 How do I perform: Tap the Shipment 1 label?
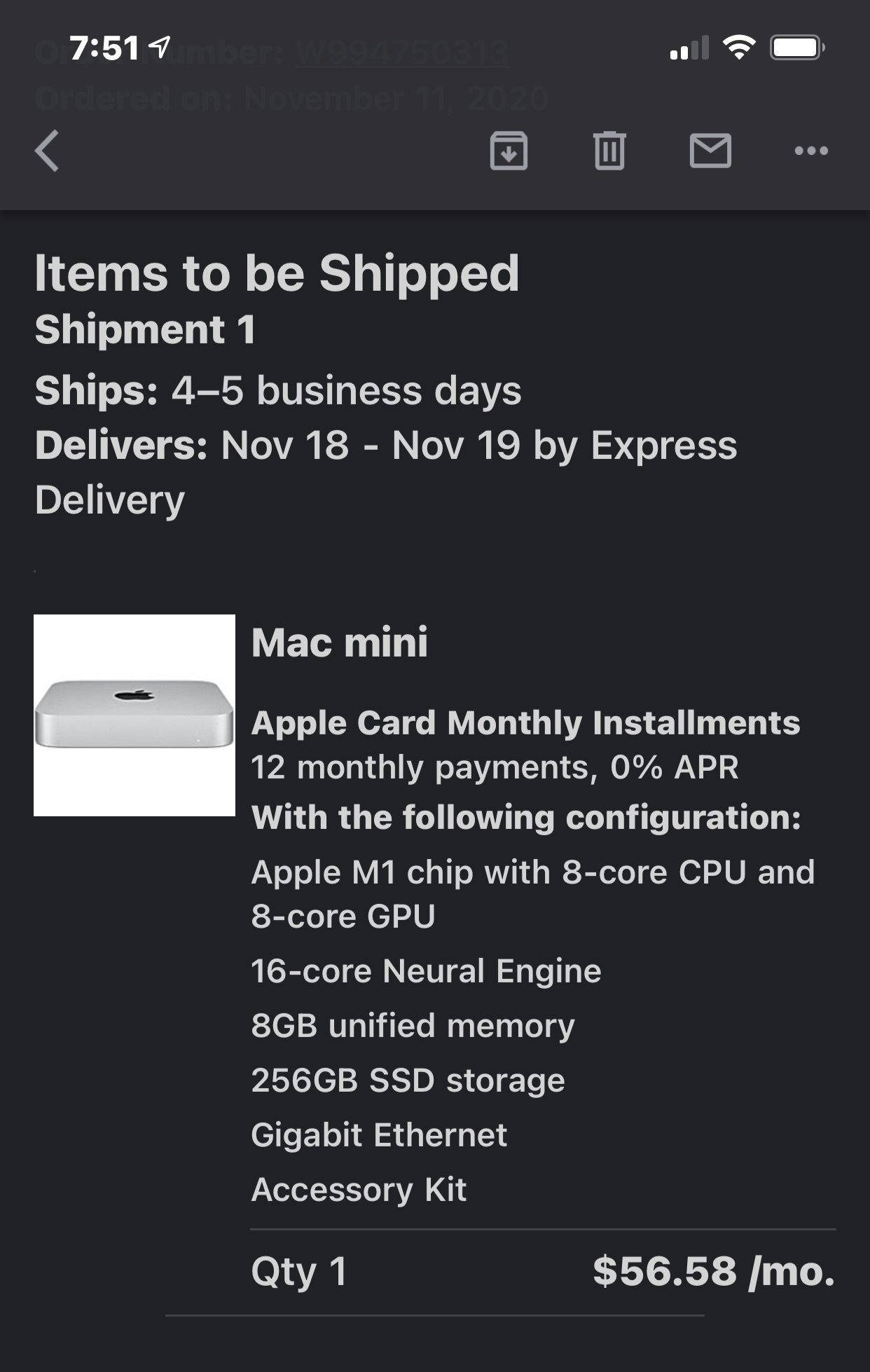click(146, 329)
